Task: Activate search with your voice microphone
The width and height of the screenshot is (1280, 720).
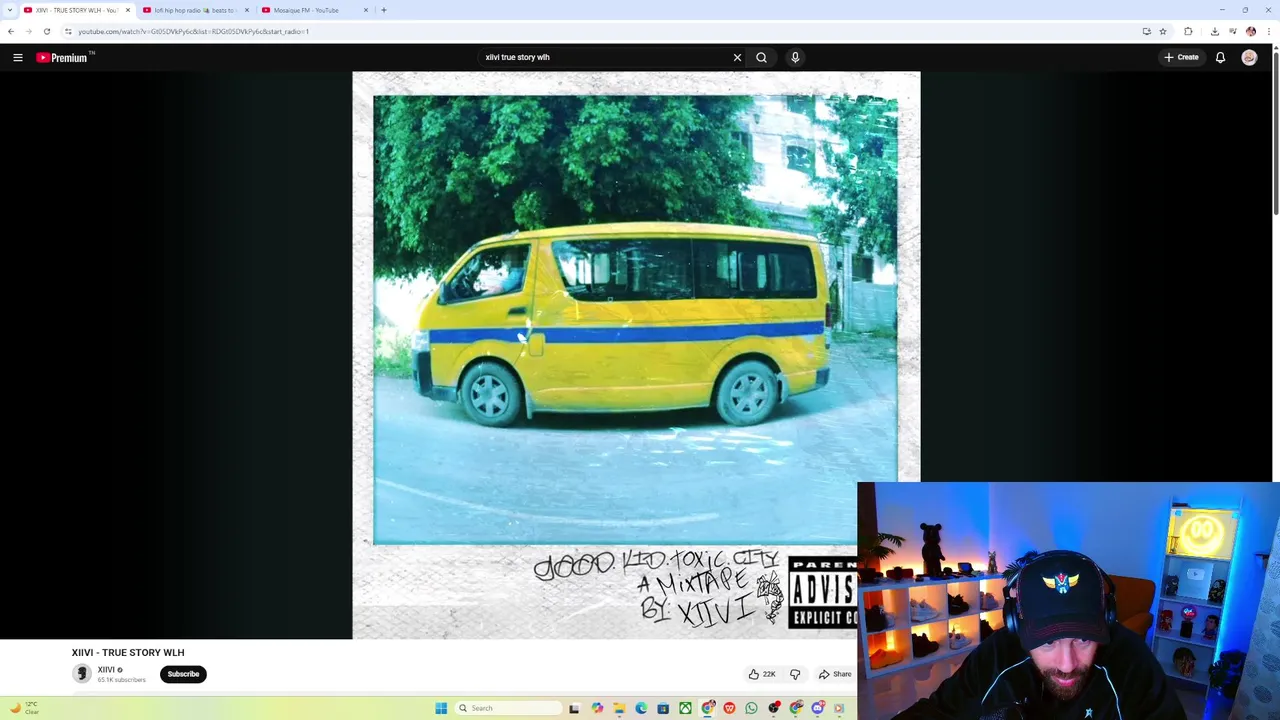Action: (795, 57)
